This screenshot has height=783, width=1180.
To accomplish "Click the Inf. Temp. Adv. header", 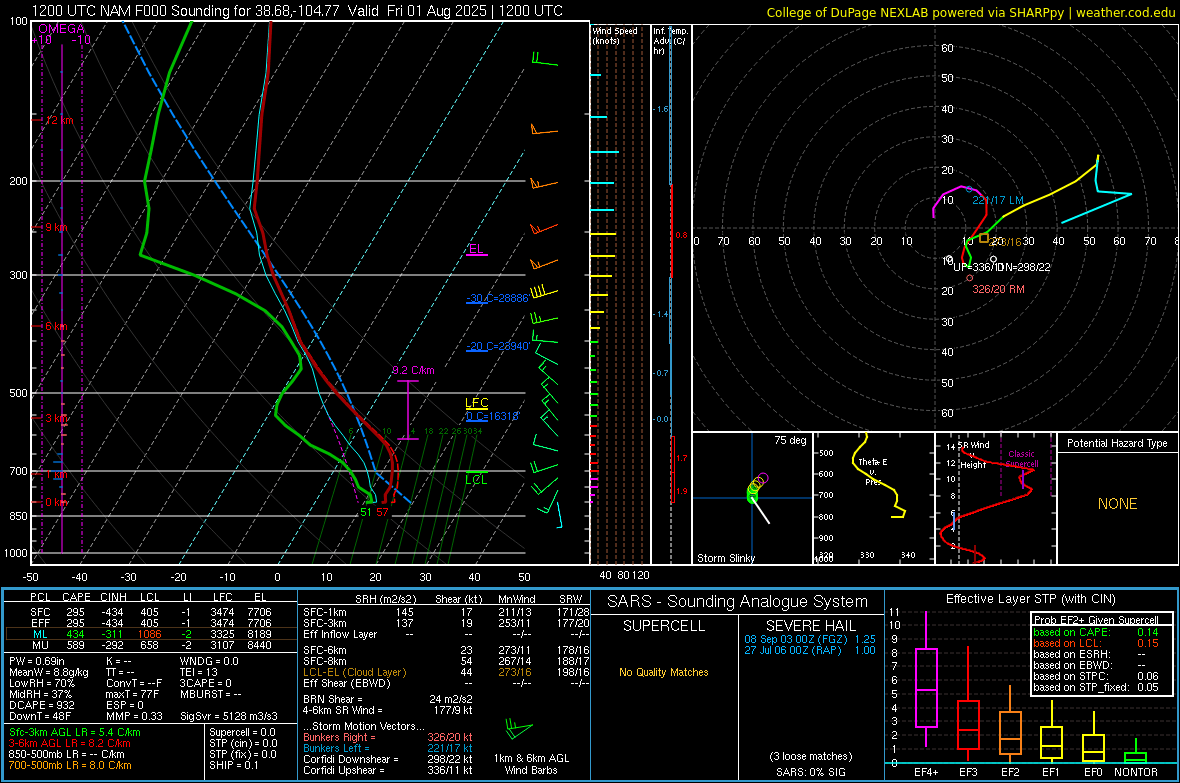I will (x=671, y=41).
